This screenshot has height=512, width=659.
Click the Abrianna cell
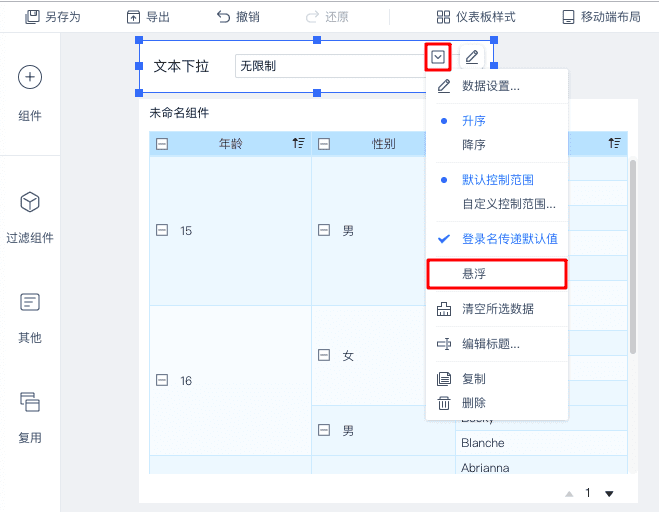[541, 466]
